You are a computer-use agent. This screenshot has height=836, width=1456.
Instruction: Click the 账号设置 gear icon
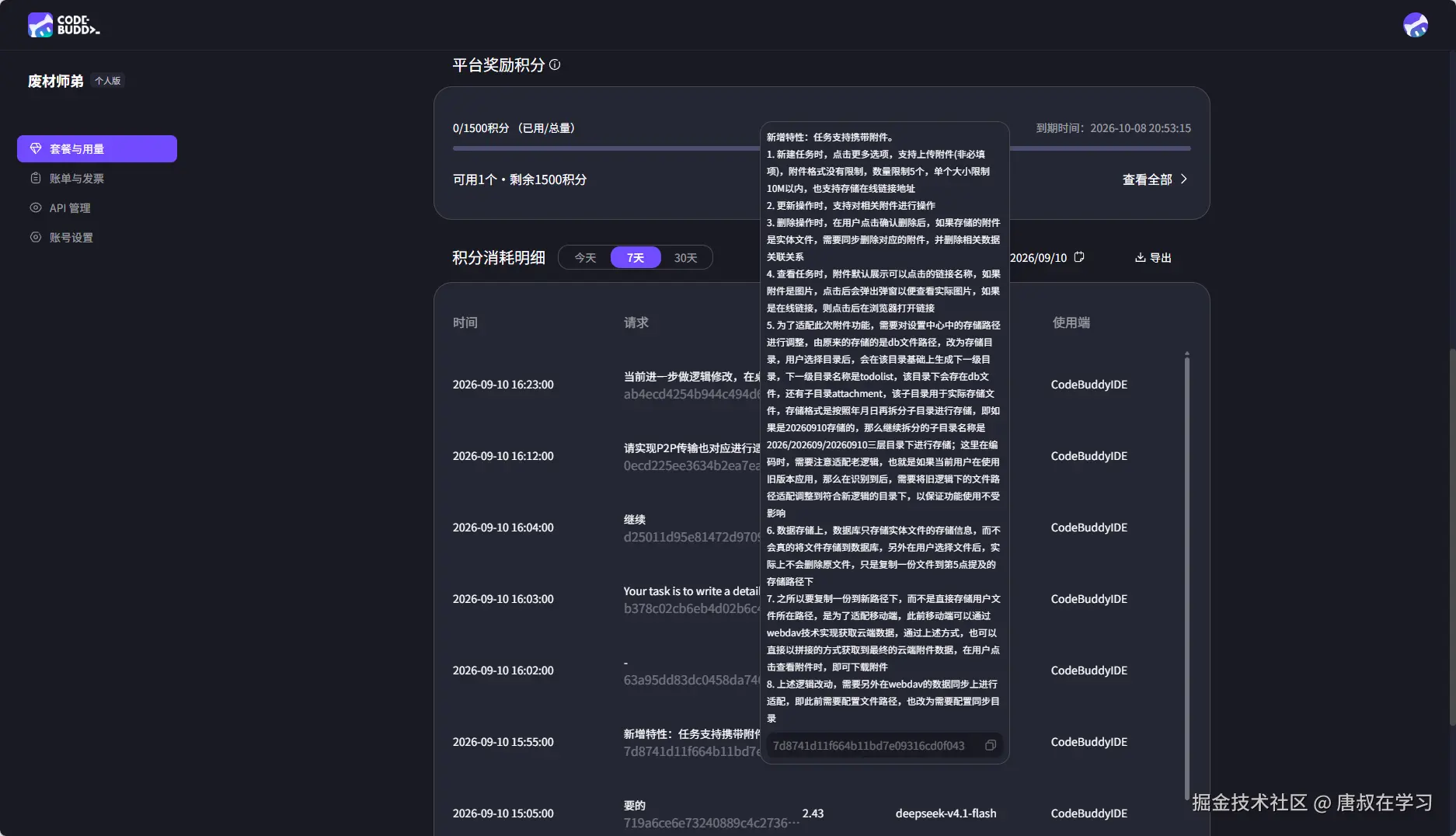click(36, 237)
